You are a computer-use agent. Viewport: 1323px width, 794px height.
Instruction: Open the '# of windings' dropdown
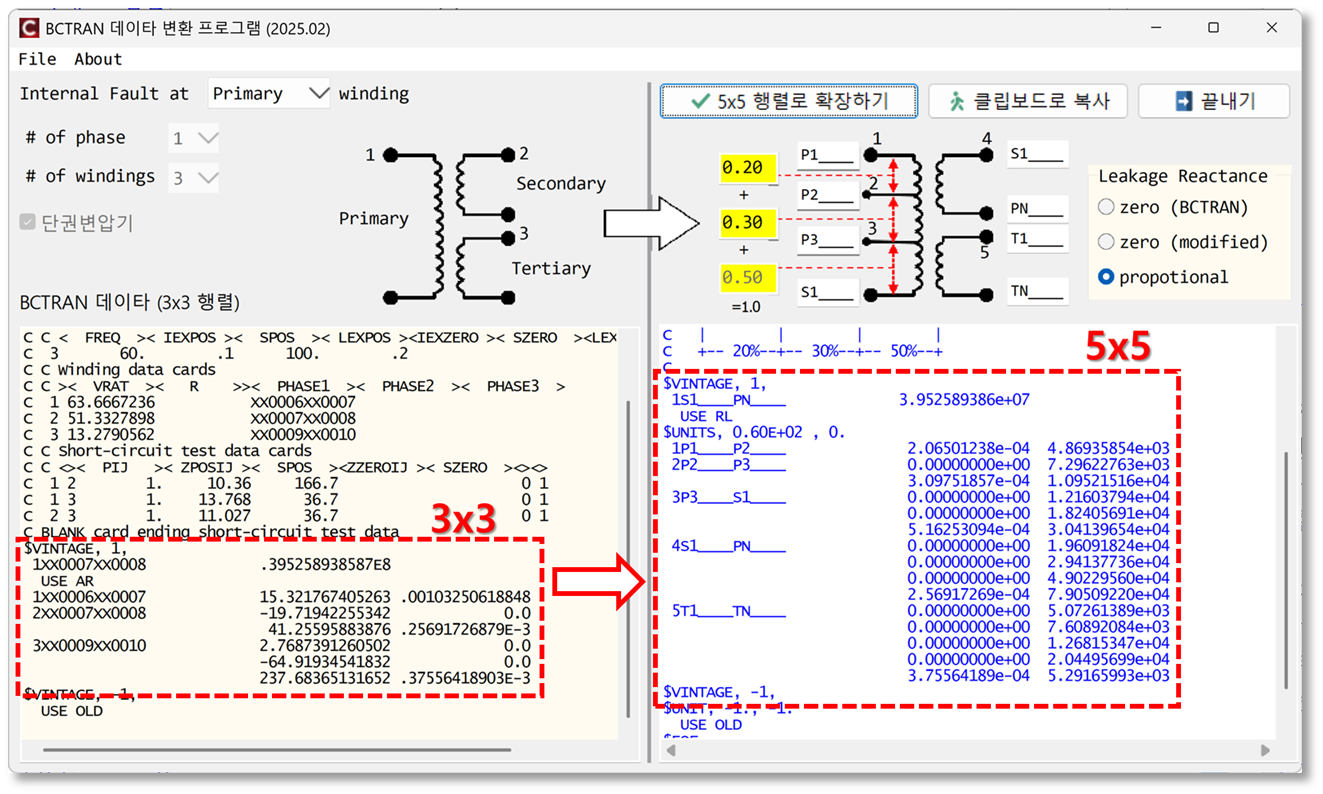point(194,178)
